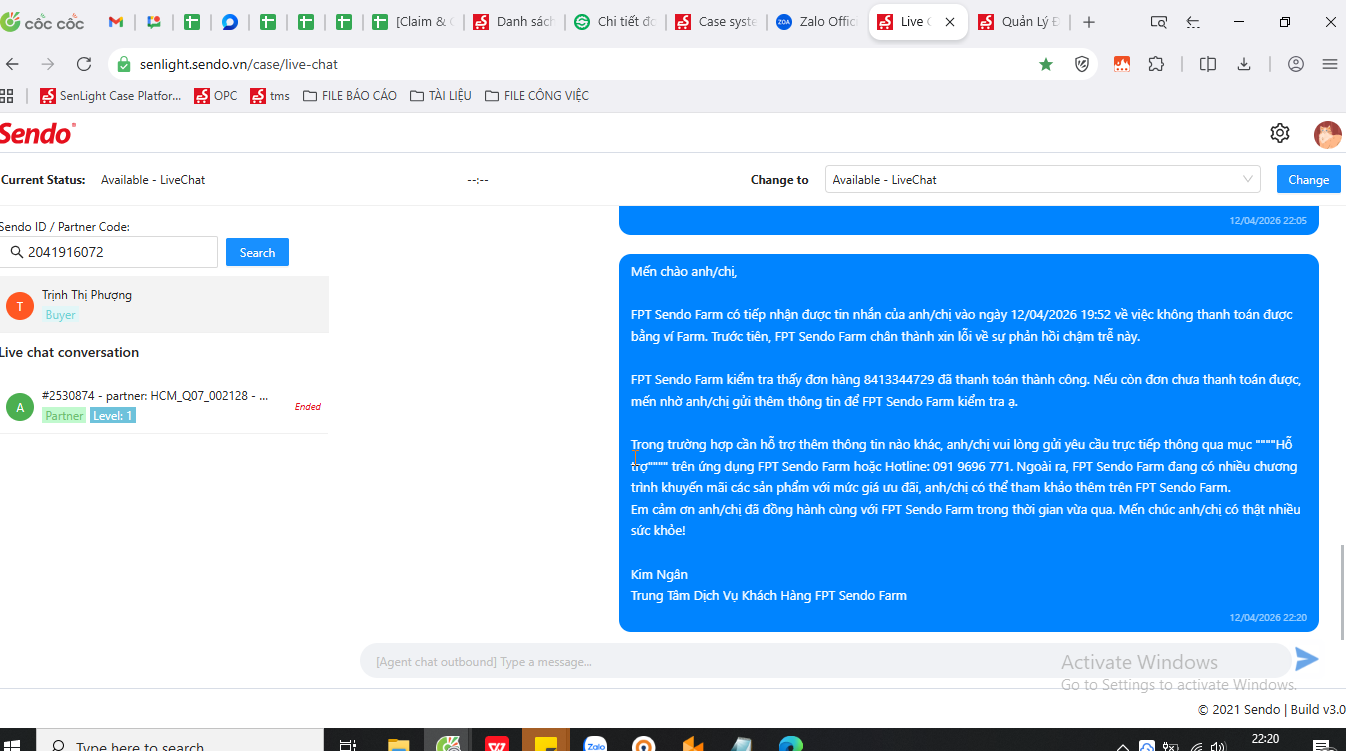Open Task View on the taskbar
Viewport: 1346px width, 751px height.
click(348, 744)
